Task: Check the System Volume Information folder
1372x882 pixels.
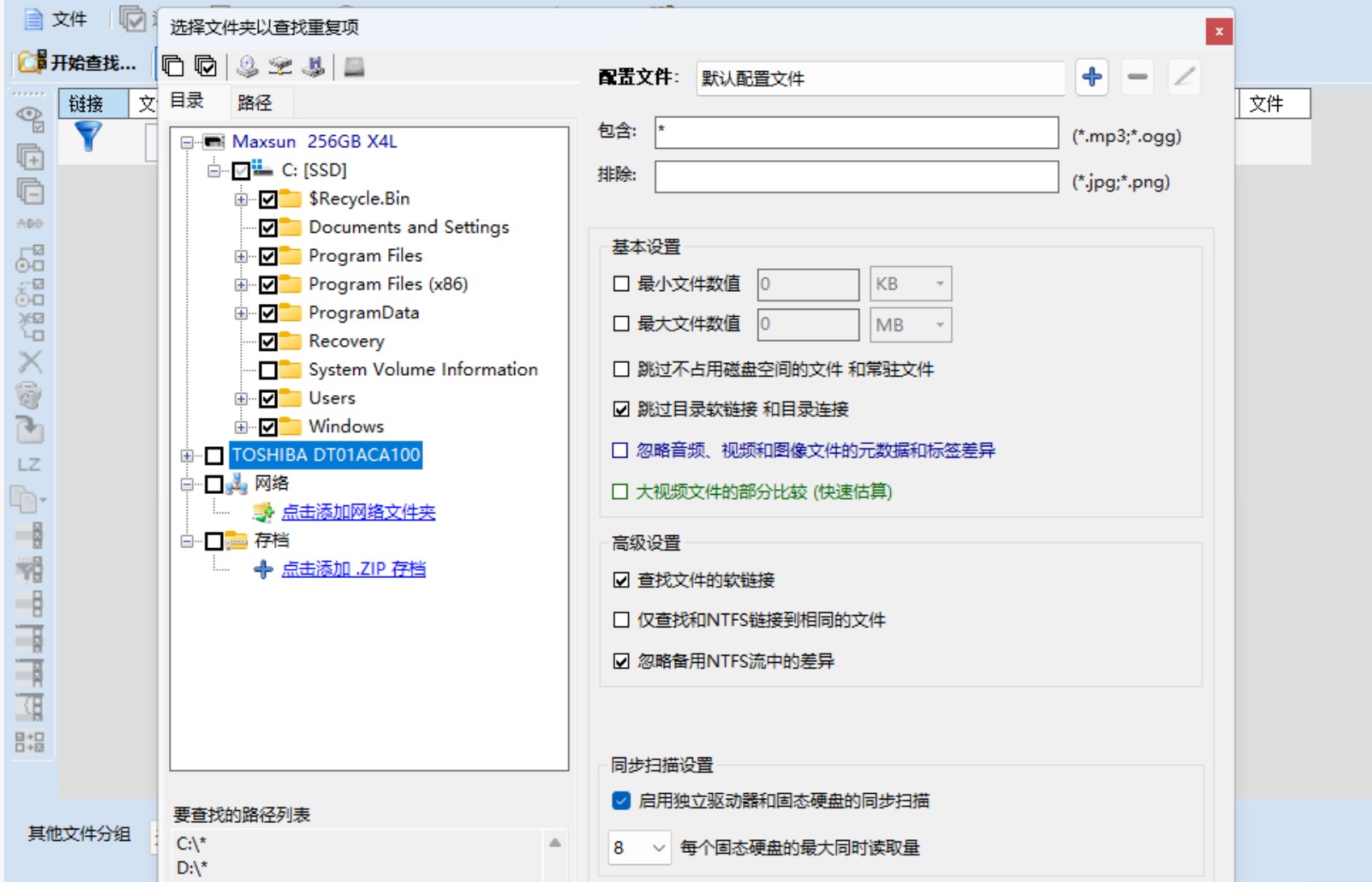Action: coord(268,370)
